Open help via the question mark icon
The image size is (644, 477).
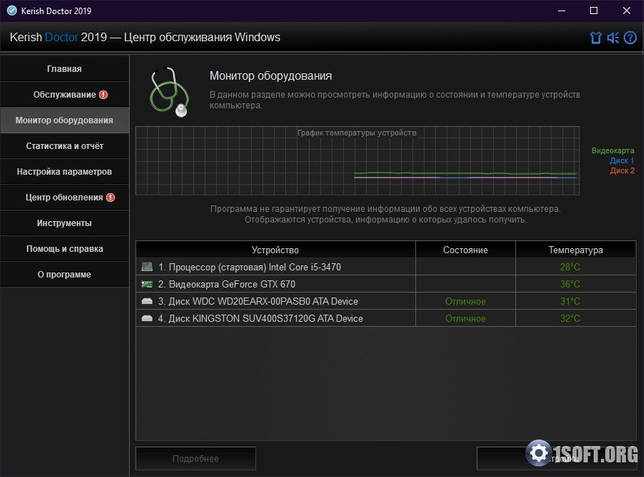pyautogui.click(x=630, y=38)
